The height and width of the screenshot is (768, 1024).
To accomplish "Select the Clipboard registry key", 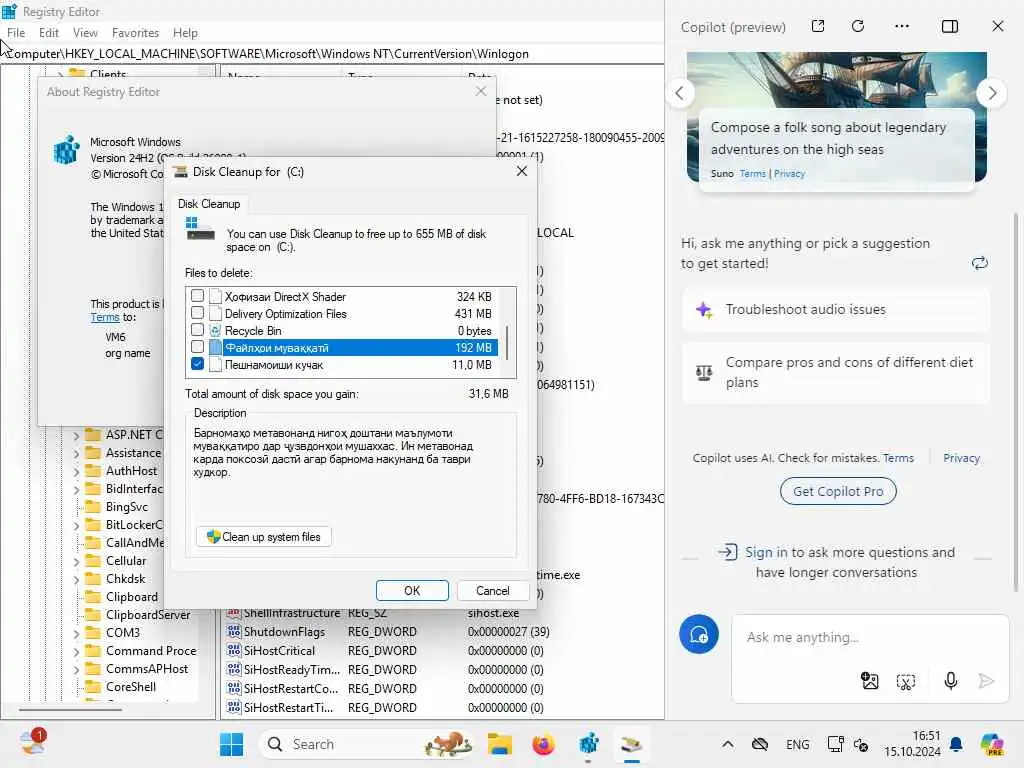I will (x=131, y=597).
